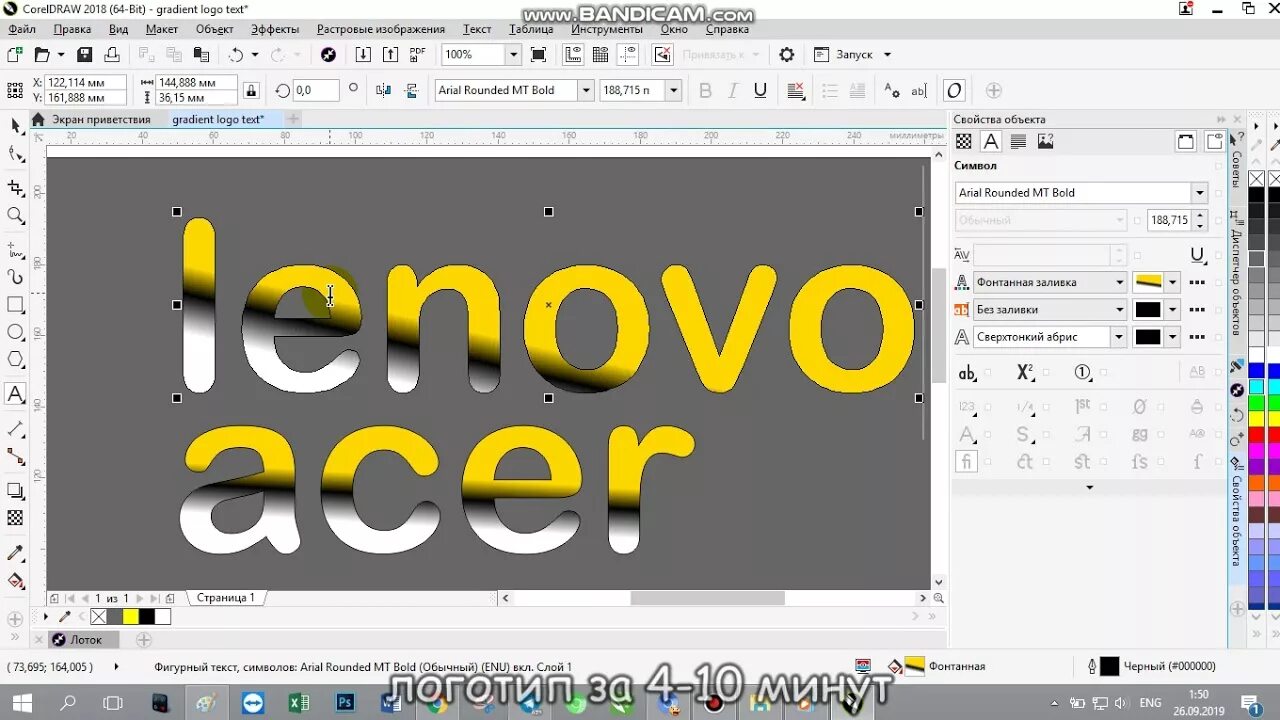The width and height of the screenshot is (1280, 720).
Task: Open the font name dropdown in property bar
Action: point(586,90)
